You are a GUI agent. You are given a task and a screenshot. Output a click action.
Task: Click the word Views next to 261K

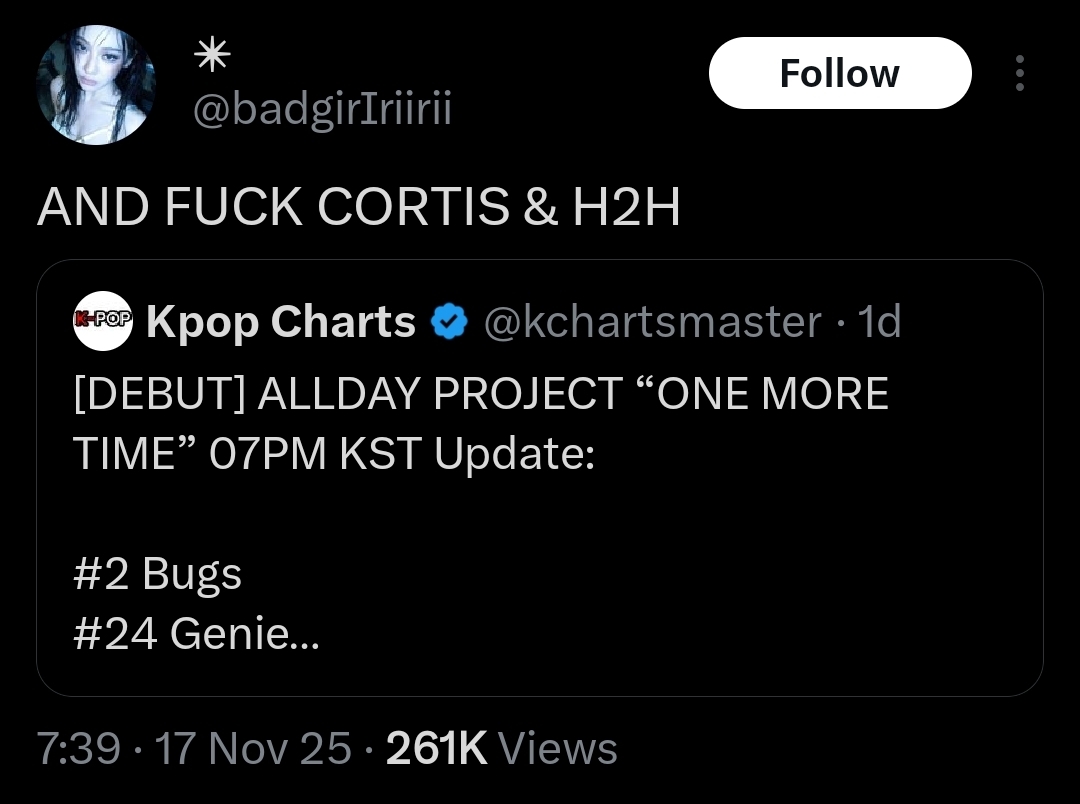(557, 748)
